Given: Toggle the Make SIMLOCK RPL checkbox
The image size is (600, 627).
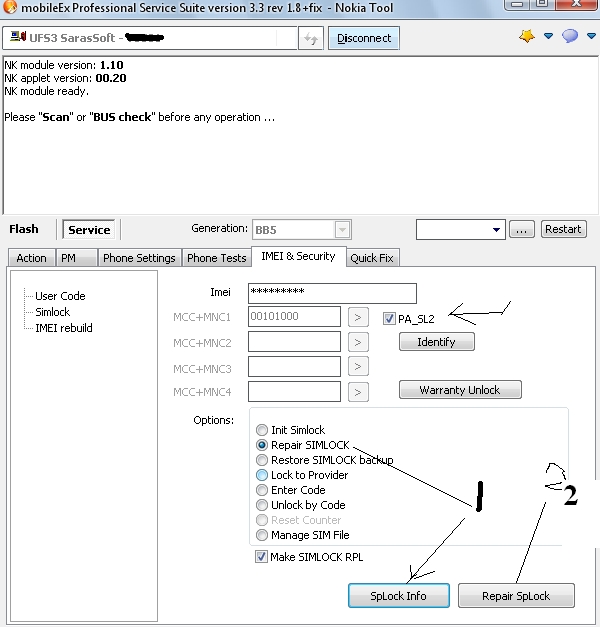Looking at the screenshot, I should pyautogui.click(x=261, y=557).
